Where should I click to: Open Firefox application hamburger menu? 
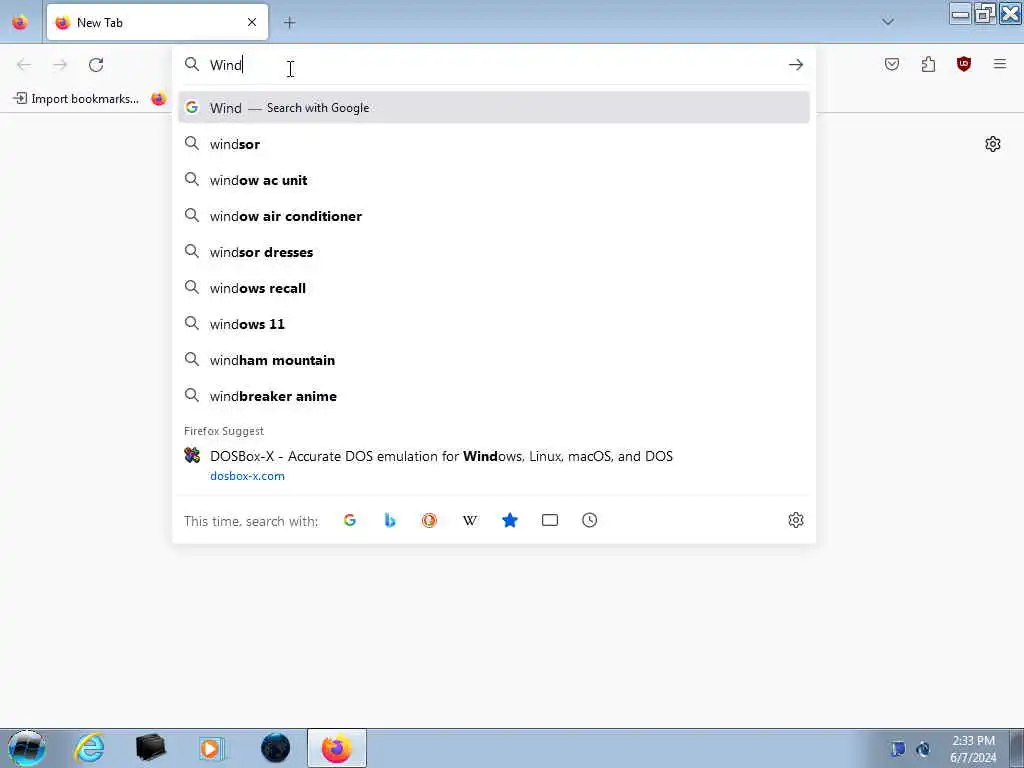[1000, 64]
